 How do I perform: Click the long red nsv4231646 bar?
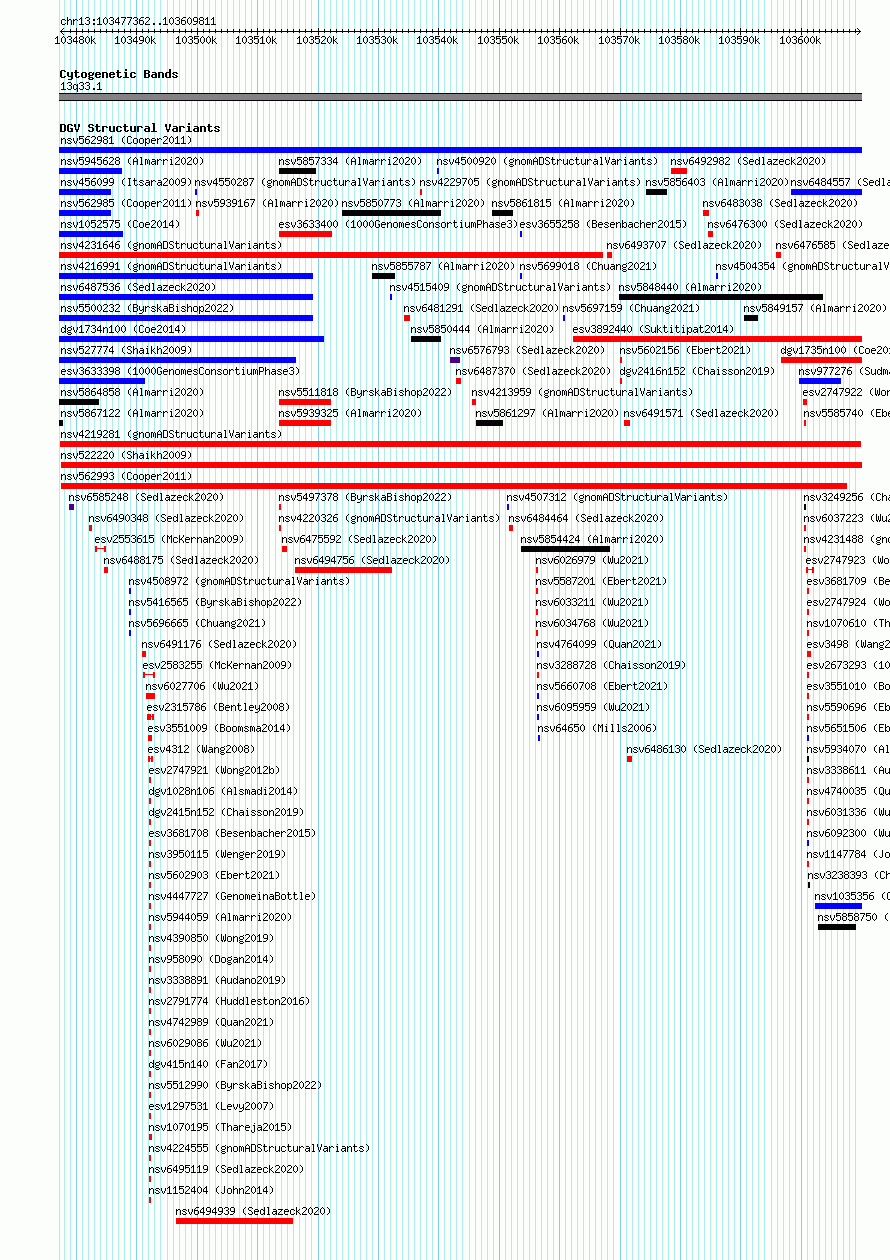coord(331,255)
